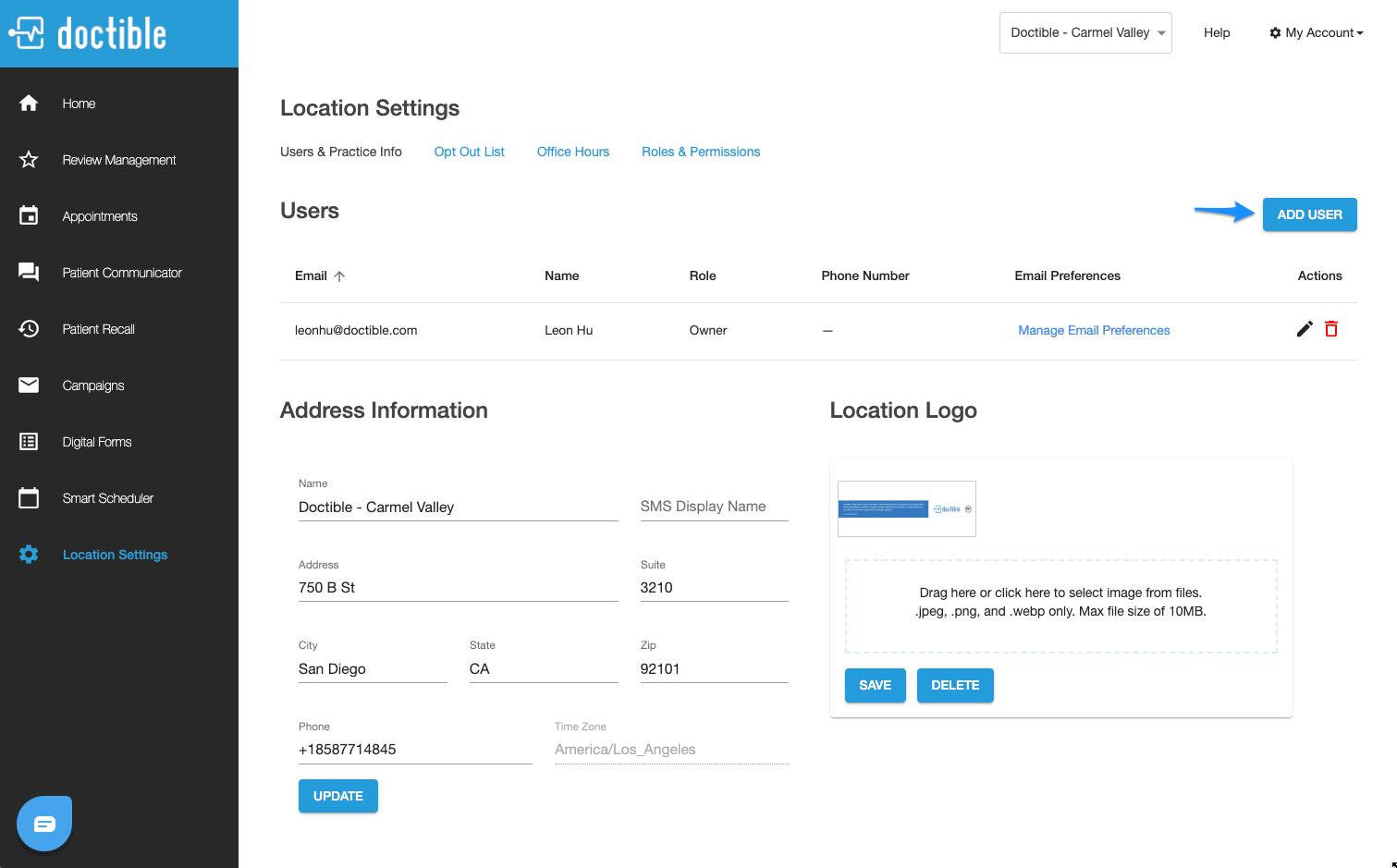The width and height of the screenshot is (1397, 868).
Task: Click SAVE under Location Logo
Action: click(876, 685)
